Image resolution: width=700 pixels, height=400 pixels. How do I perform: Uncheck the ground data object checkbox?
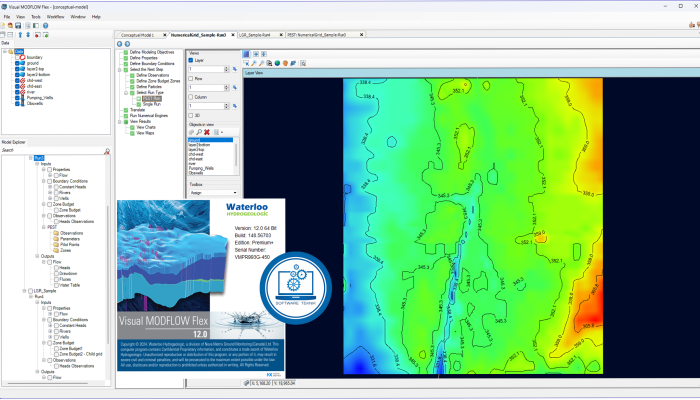(17, 63)
